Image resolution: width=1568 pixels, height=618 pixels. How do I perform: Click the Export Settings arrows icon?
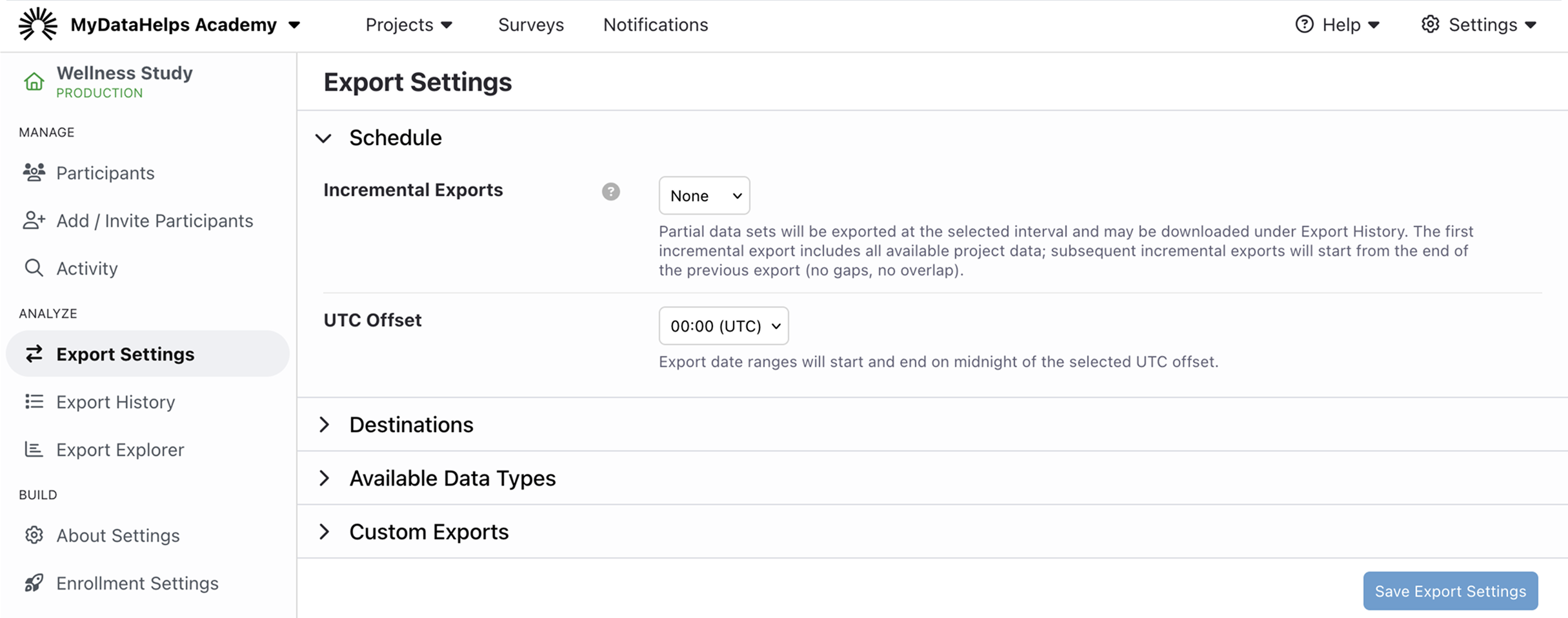click(34, 354)
